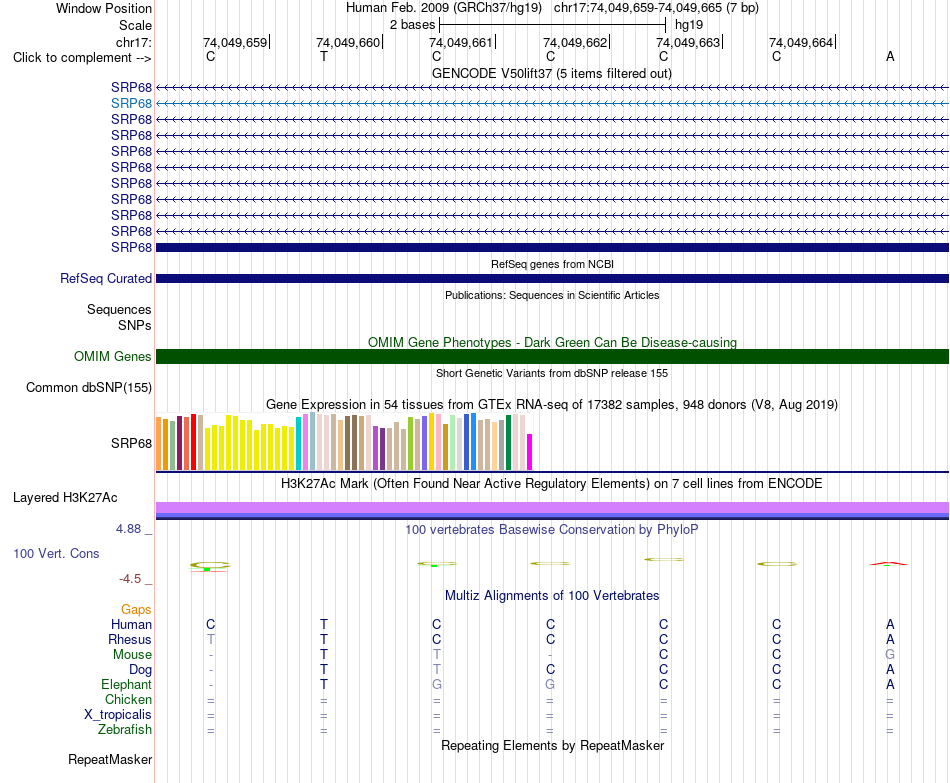The image size is (950, 783).
Task: Click the Sequences publications track label
Action: click(119, 310)
